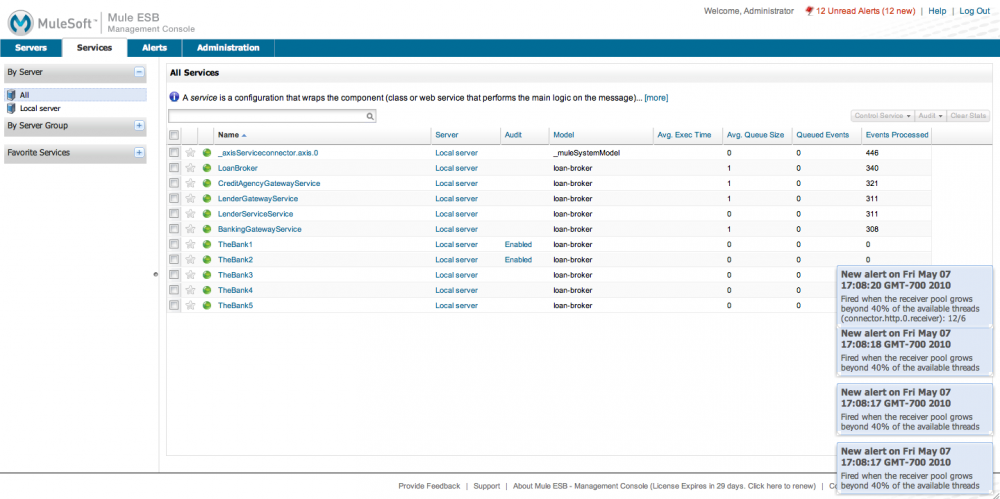
Task: Open the Control Service dropdown
Action: point(883,115)
